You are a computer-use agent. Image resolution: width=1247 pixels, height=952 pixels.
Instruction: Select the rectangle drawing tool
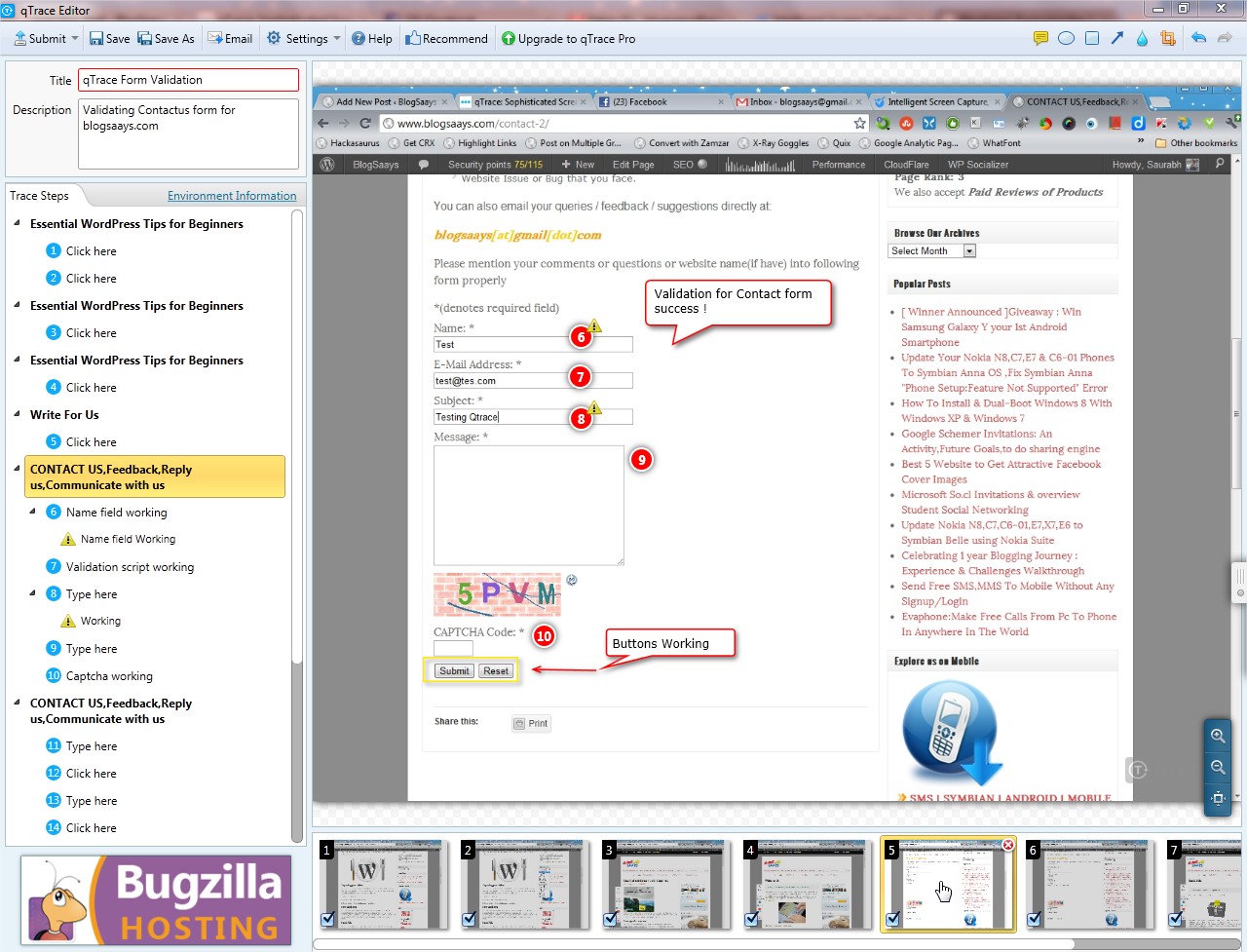(1092, 39)
